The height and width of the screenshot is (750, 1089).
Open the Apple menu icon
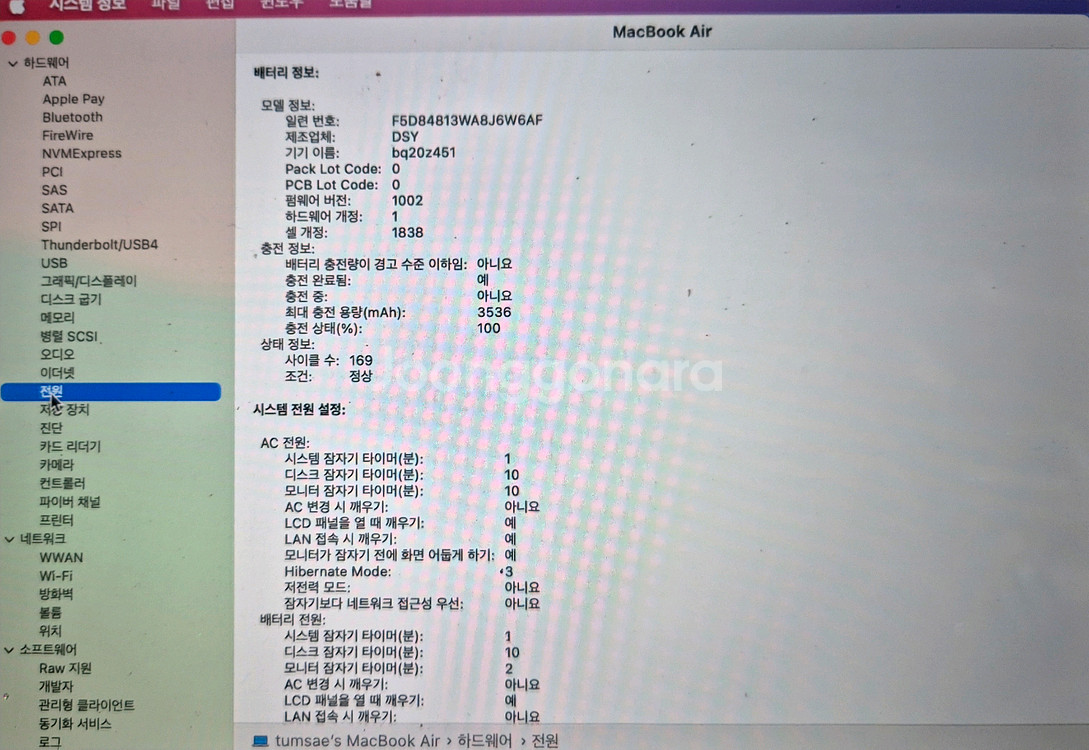pyautogui.click(x=17, y=6)
